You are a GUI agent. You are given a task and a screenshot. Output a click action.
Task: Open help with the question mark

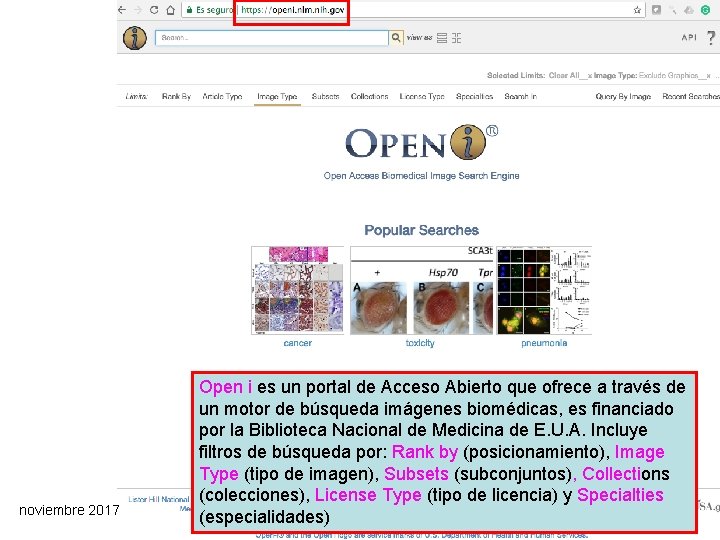click(x=711, y=38)
